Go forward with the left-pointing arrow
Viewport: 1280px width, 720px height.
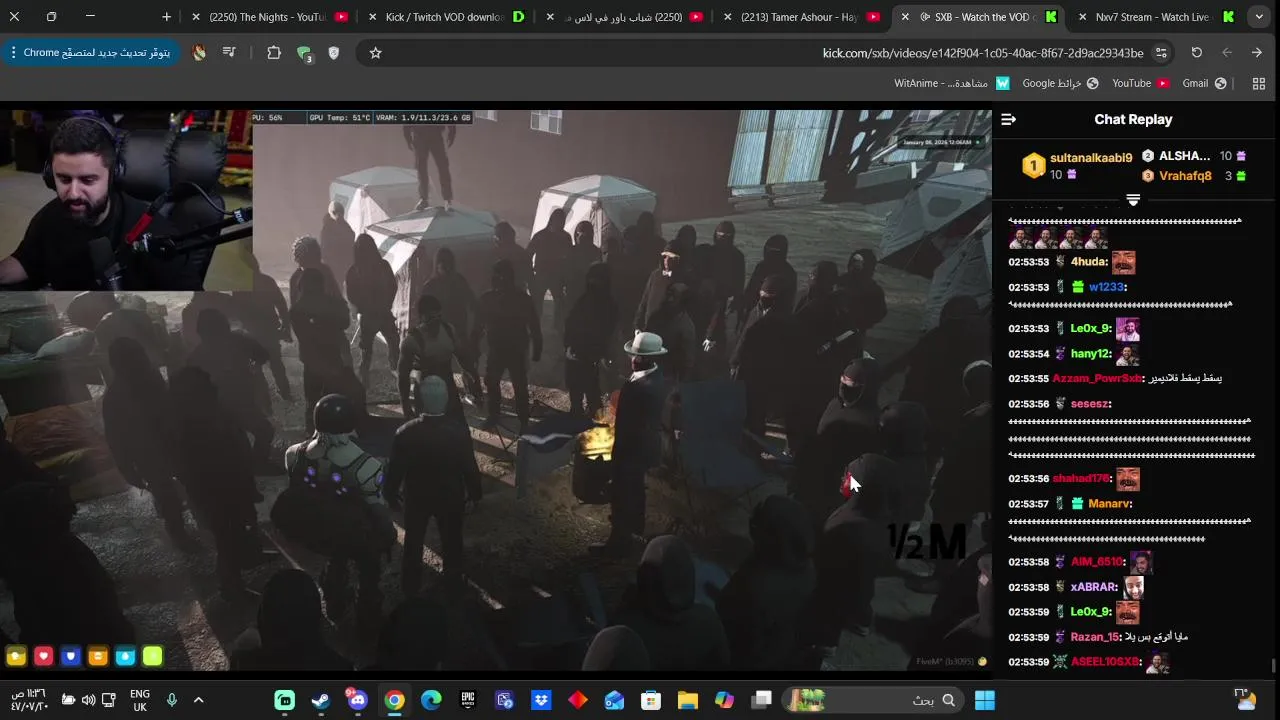click(1227, 53)
